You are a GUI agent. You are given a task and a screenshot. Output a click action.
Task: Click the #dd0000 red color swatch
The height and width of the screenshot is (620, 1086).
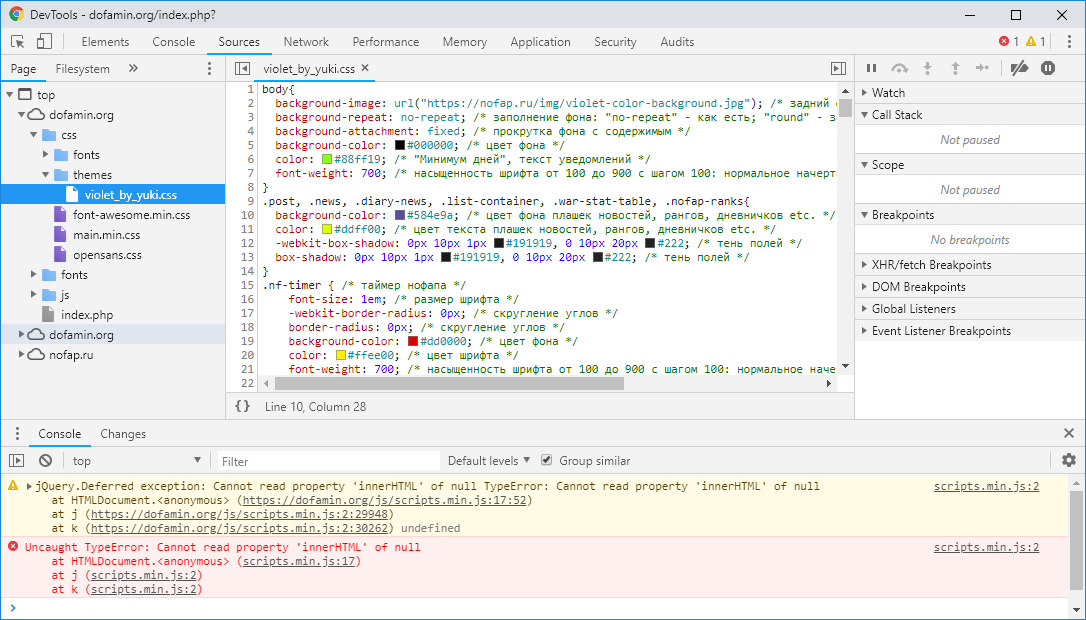point(413,342)
